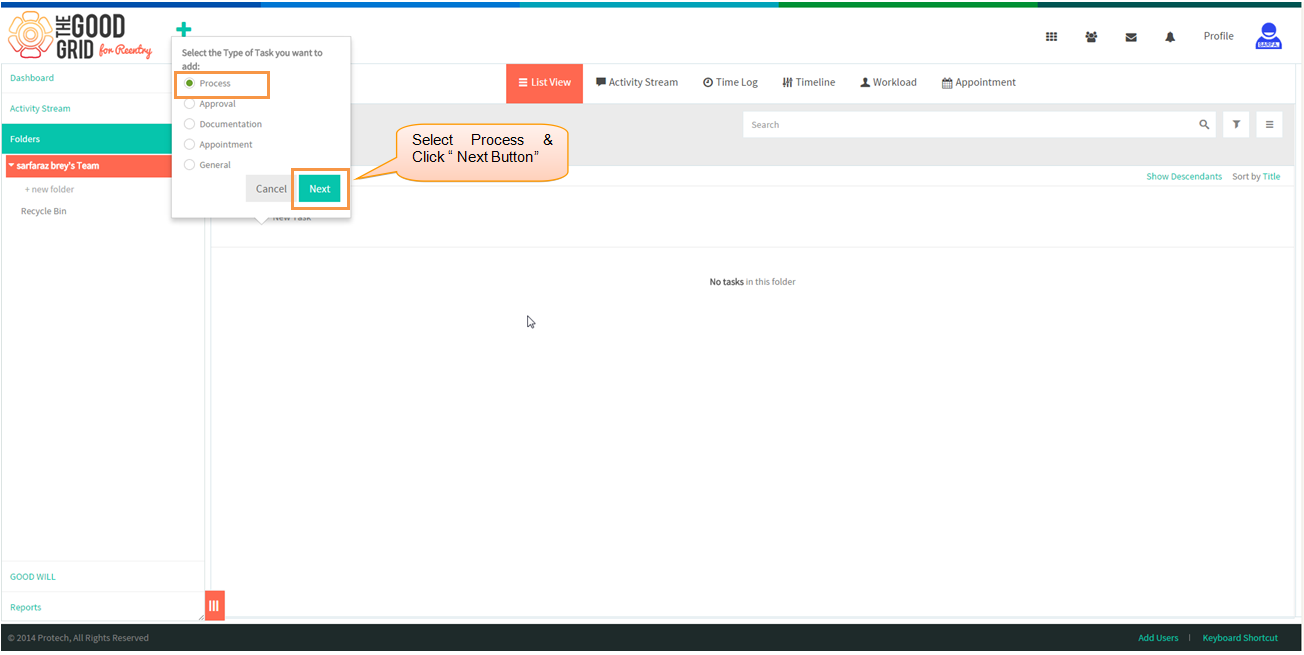This screenshot has width=1304, height=655.
Task: Switch to List View tab
Action: (544, 83)
